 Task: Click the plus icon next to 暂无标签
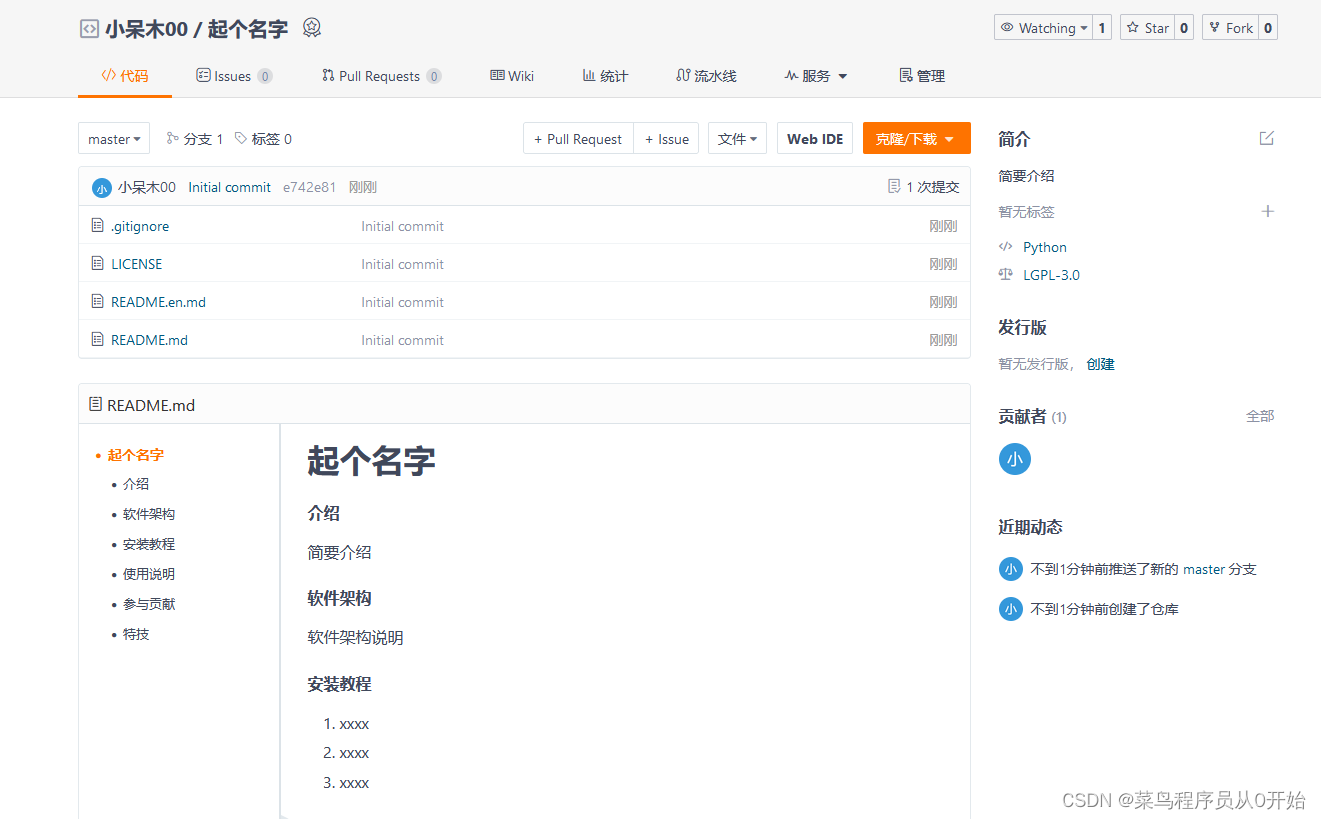point(1267,211)
